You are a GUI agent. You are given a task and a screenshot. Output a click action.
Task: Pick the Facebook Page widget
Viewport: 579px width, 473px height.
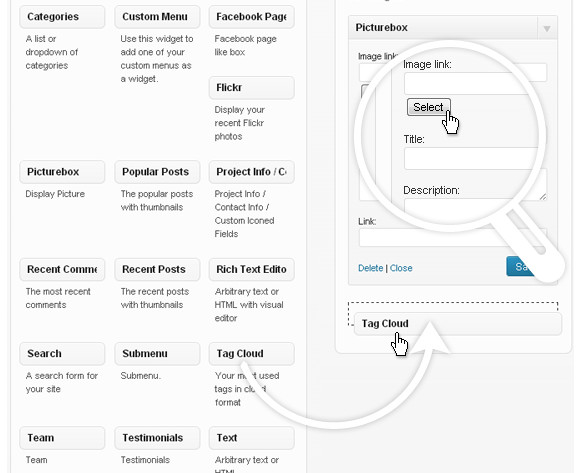tap(251, 17)
